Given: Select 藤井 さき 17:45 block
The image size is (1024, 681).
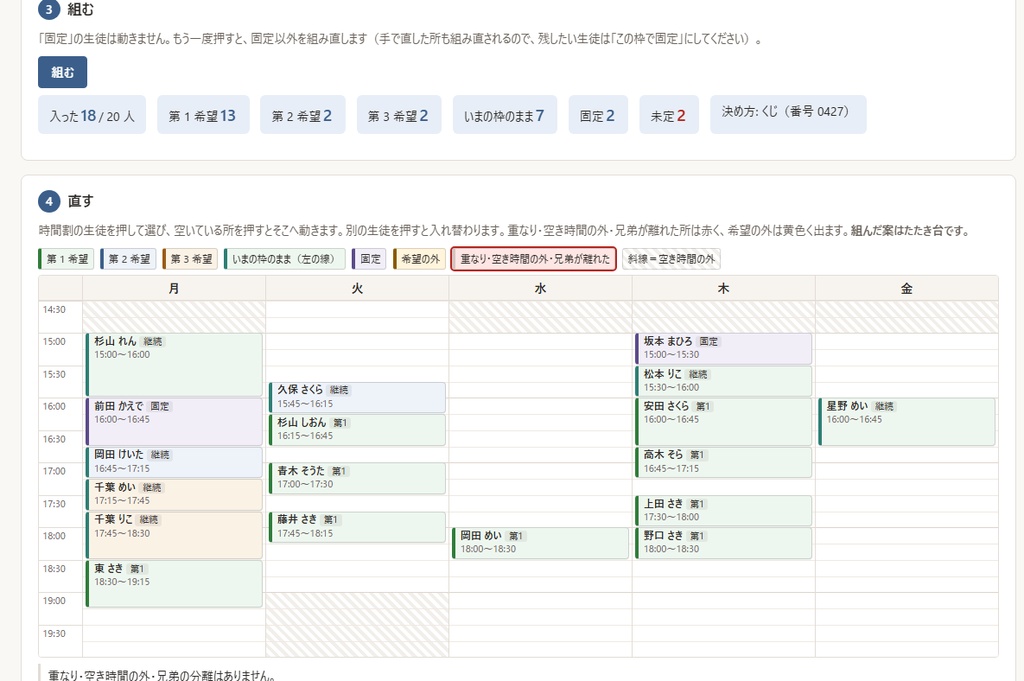Looking at the screenshot, I should (357, 527).
